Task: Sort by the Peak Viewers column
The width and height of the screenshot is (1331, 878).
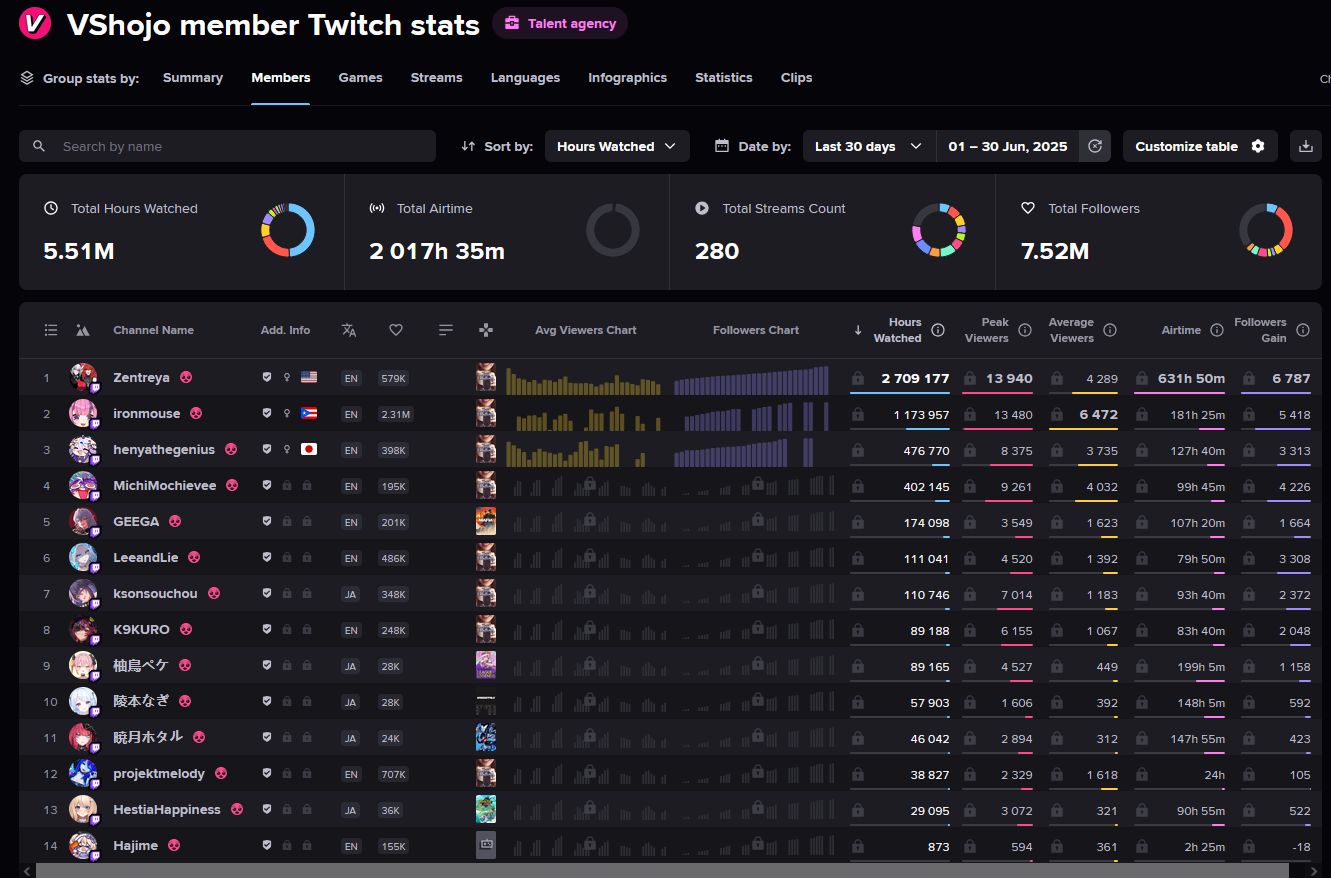Action: (987, 330)
